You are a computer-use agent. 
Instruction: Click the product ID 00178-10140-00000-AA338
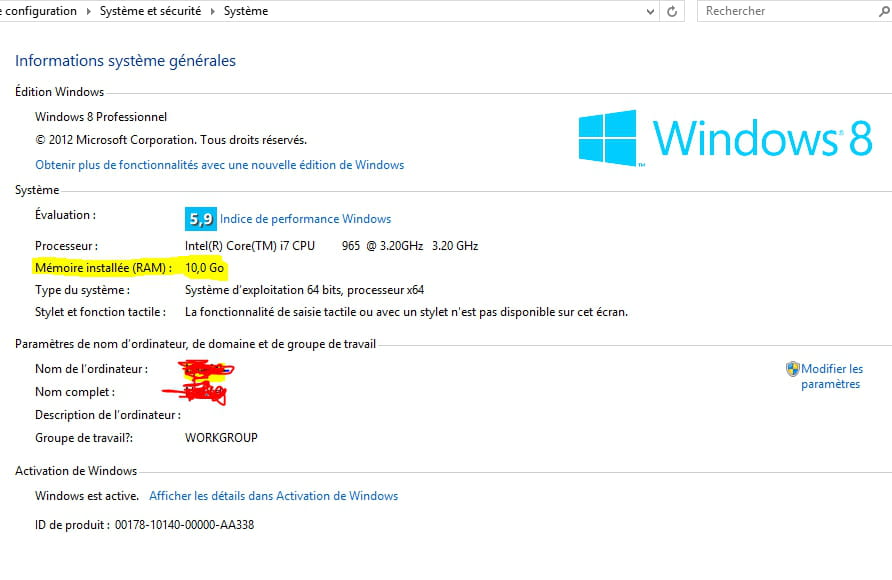pyautogui.click(x=184, y=525)
